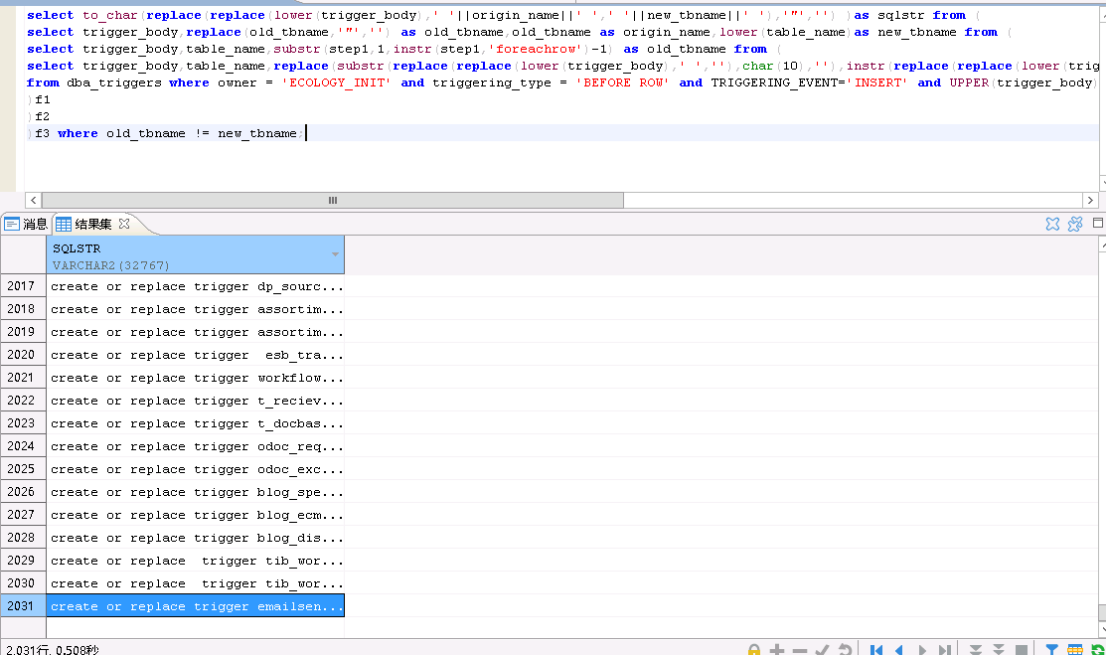The image size is (1107, 656).
Task: Select row 2028 blog_dis trigger cell
Action: click(x=196, y=537)
